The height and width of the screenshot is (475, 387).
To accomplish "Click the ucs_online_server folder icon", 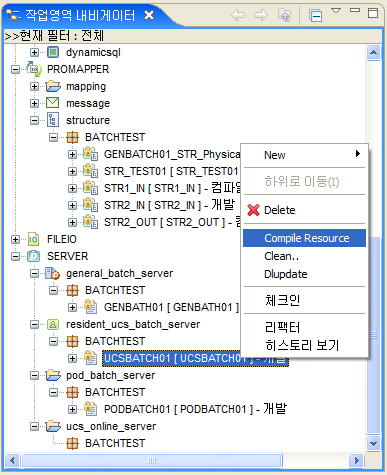I will (53, 426).
